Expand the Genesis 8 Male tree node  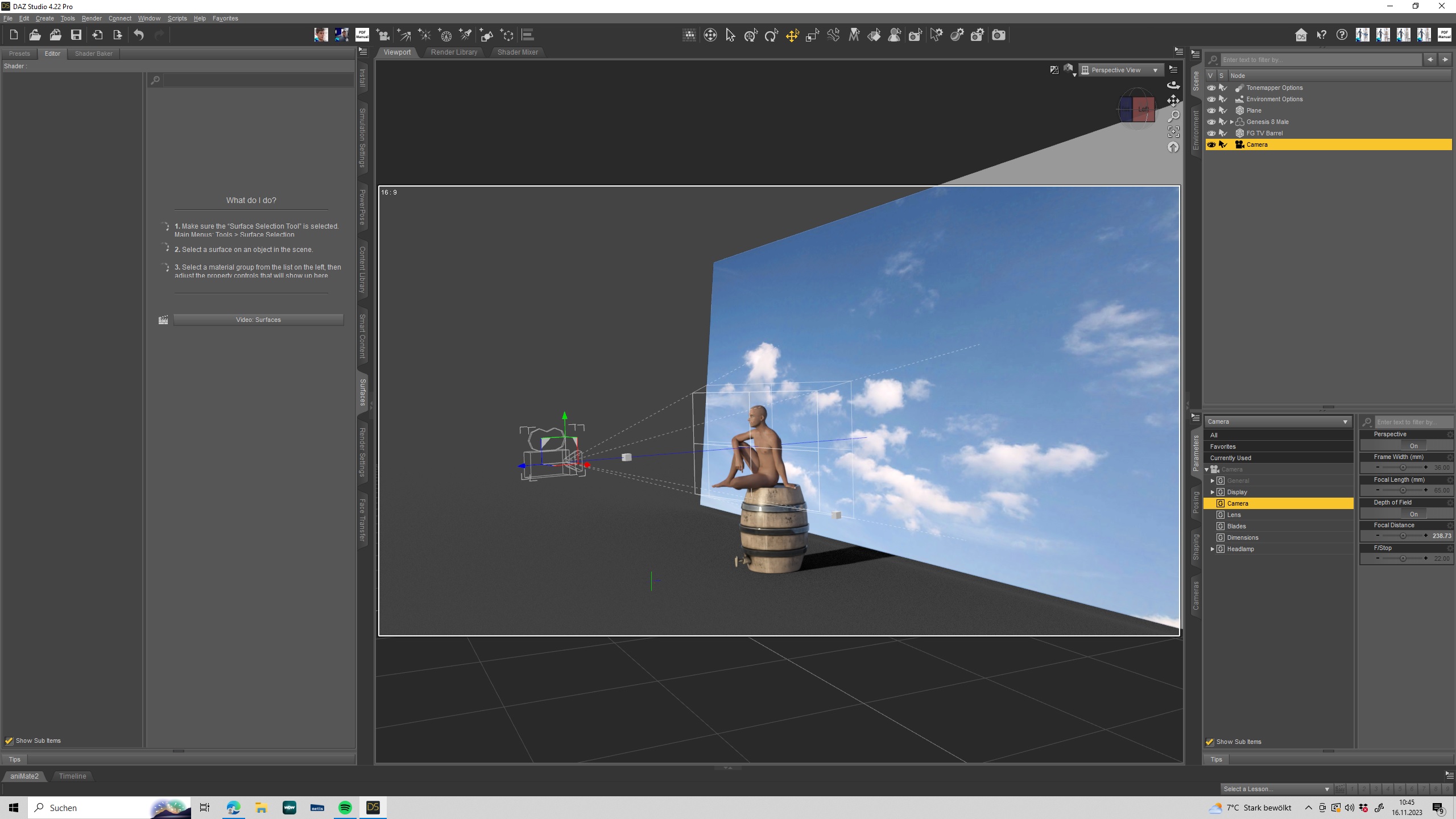pos(1232,122)
